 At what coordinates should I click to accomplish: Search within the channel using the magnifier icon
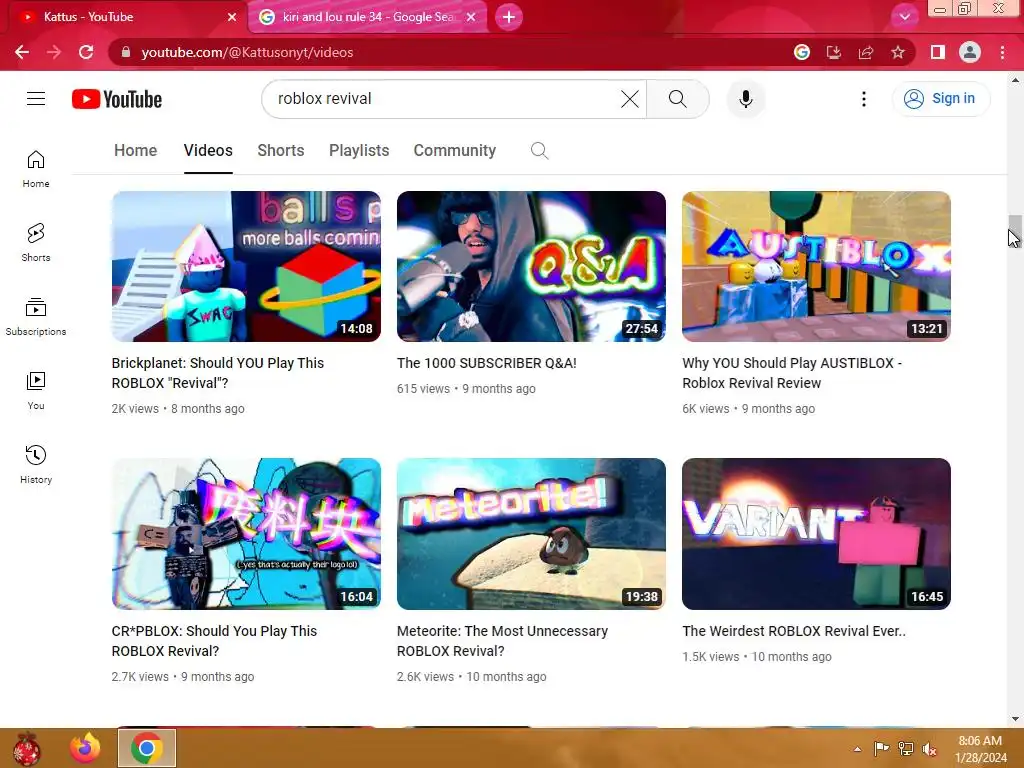click(x=539, y=150)
